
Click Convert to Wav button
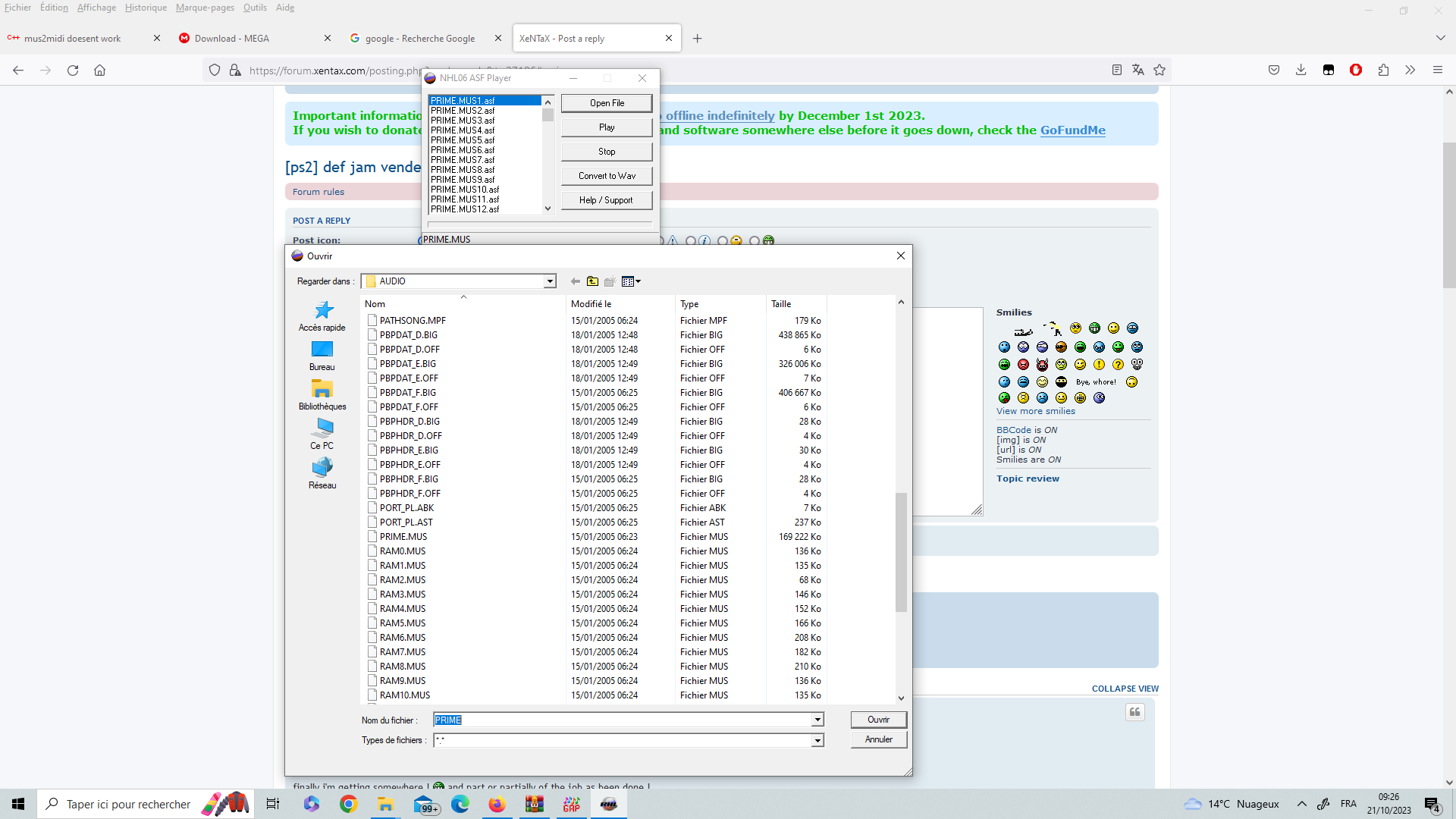tap(607, 176)
